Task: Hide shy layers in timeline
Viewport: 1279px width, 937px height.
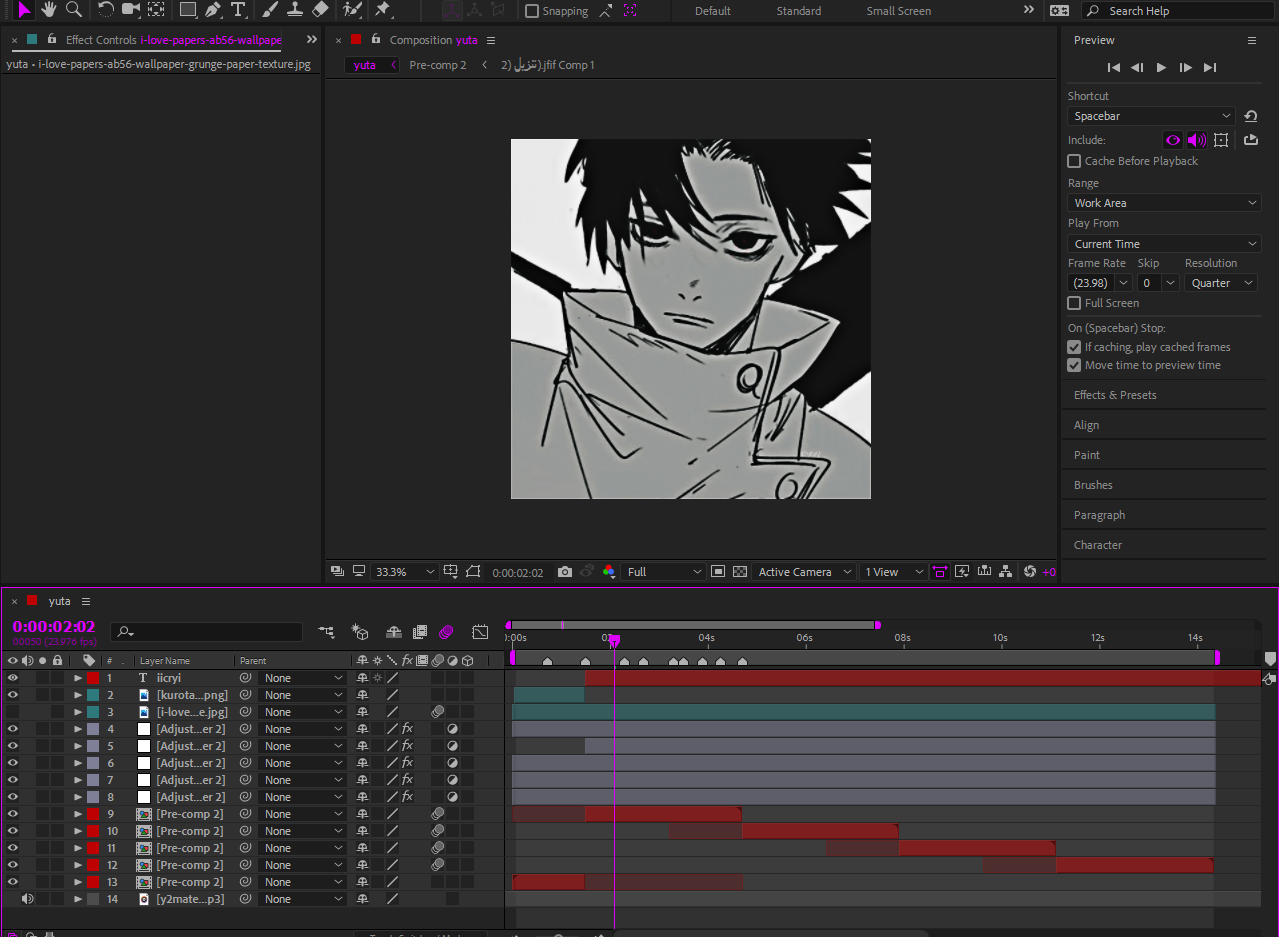Action: (394, 632)
